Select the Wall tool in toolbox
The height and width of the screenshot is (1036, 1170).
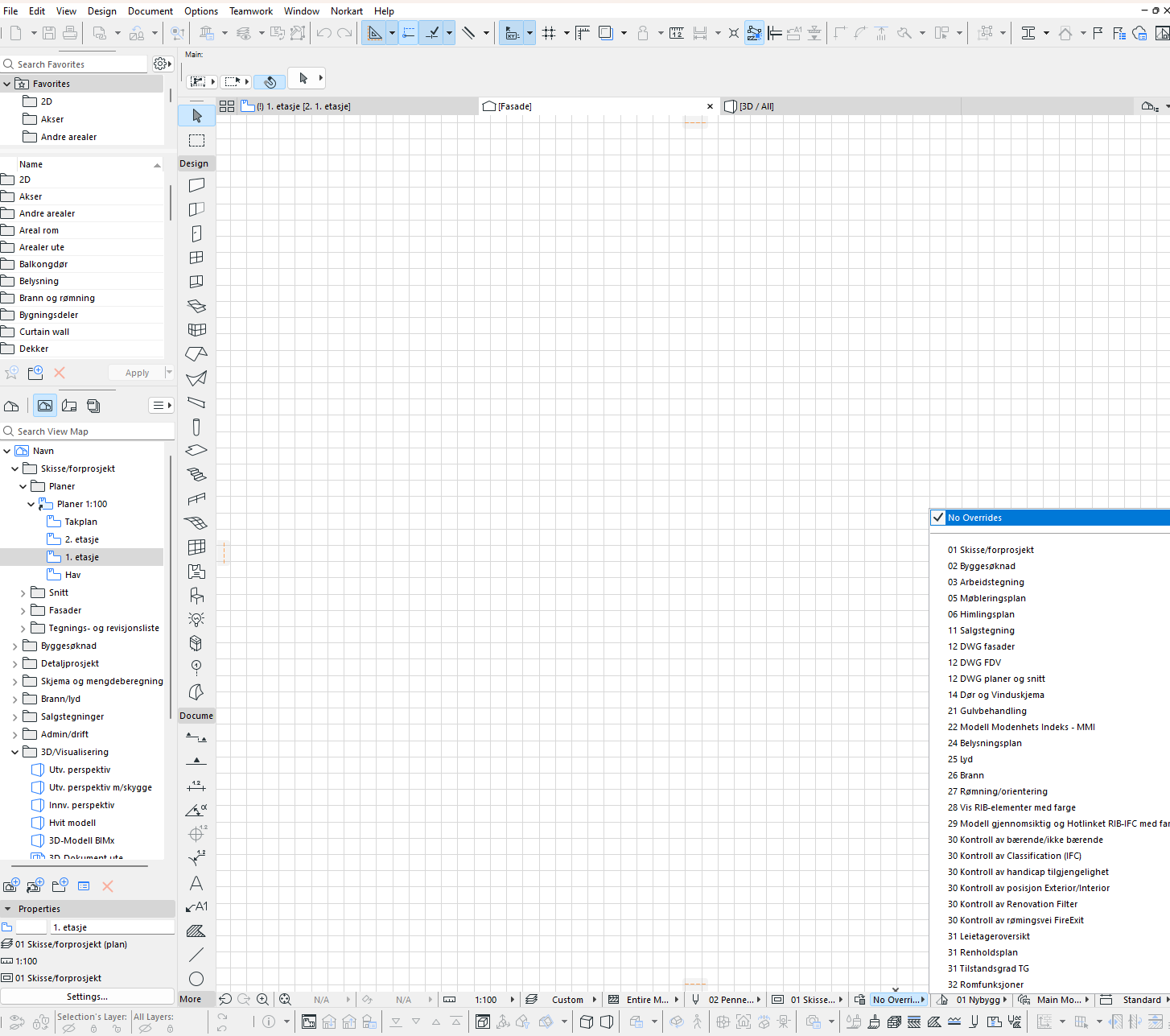pyautogui.click(x=196, y=185)
